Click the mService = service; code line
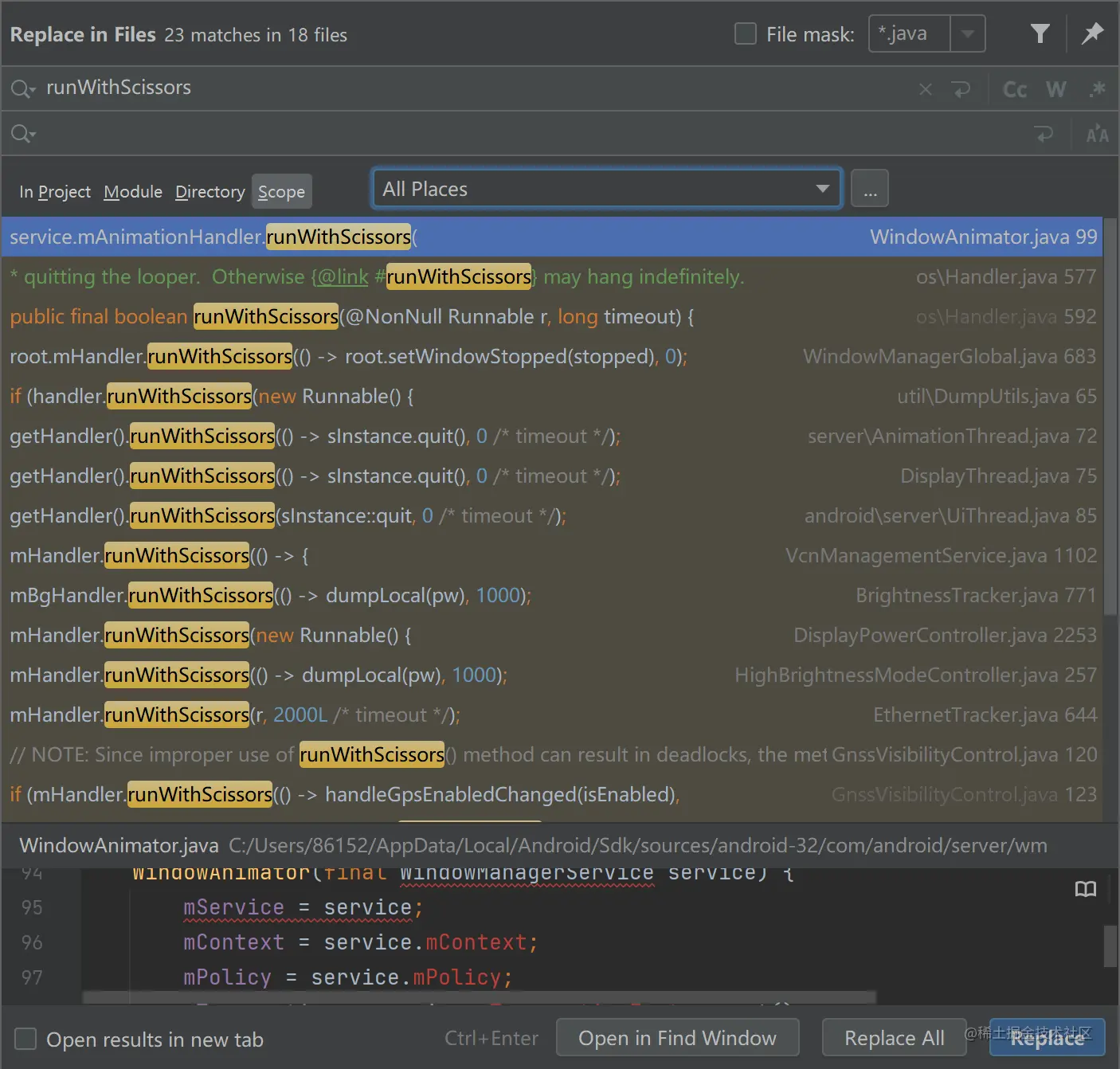1120x1069 pixels. 303,907
